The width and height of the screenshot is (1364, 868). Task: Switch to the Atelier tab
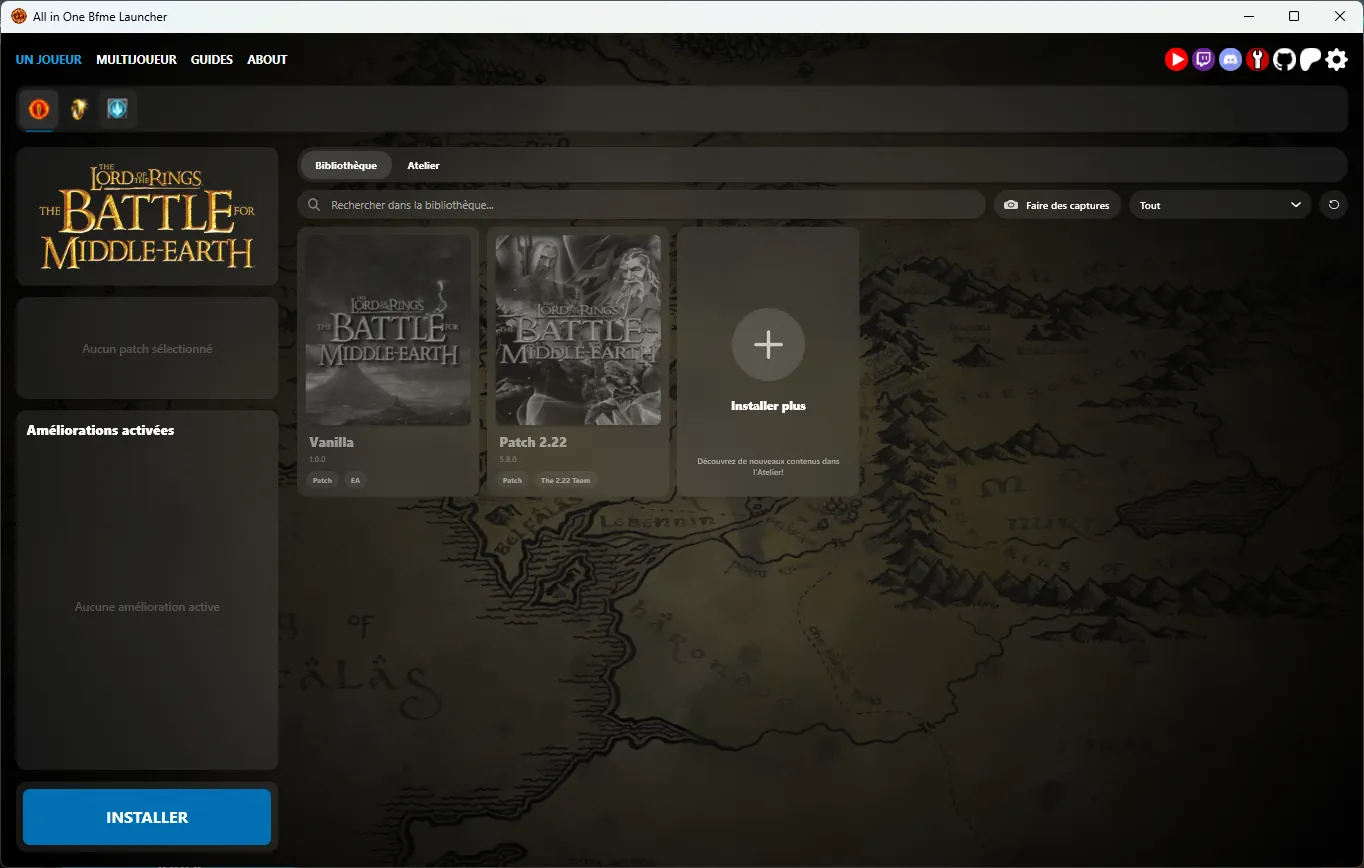(x=423, y=165)
